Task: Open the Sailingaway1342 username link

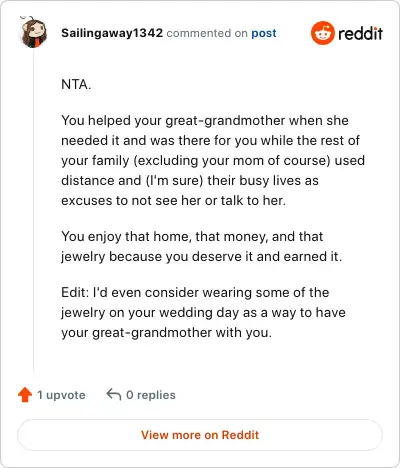Action: 112,33
